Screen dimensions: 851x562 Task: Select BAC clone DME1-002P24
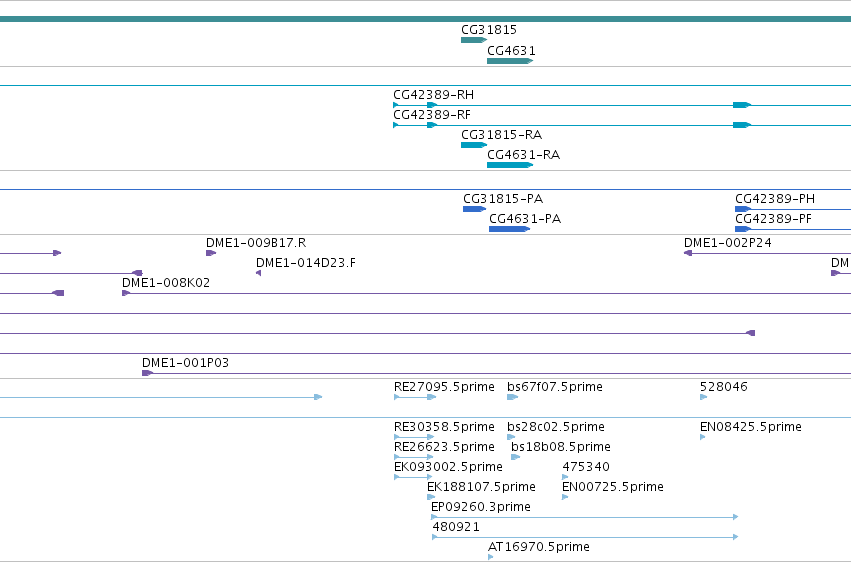pos(727,243)
